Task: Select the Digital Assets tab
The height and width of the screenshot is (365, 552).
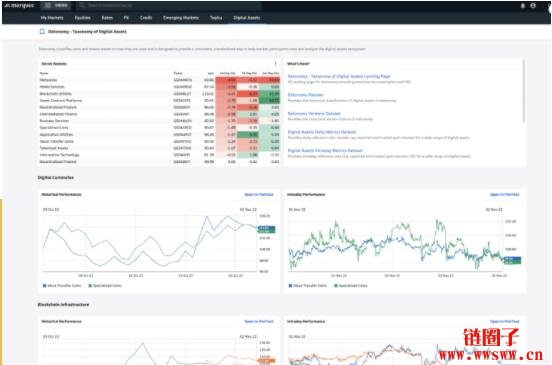Action: tap(247, 18)
